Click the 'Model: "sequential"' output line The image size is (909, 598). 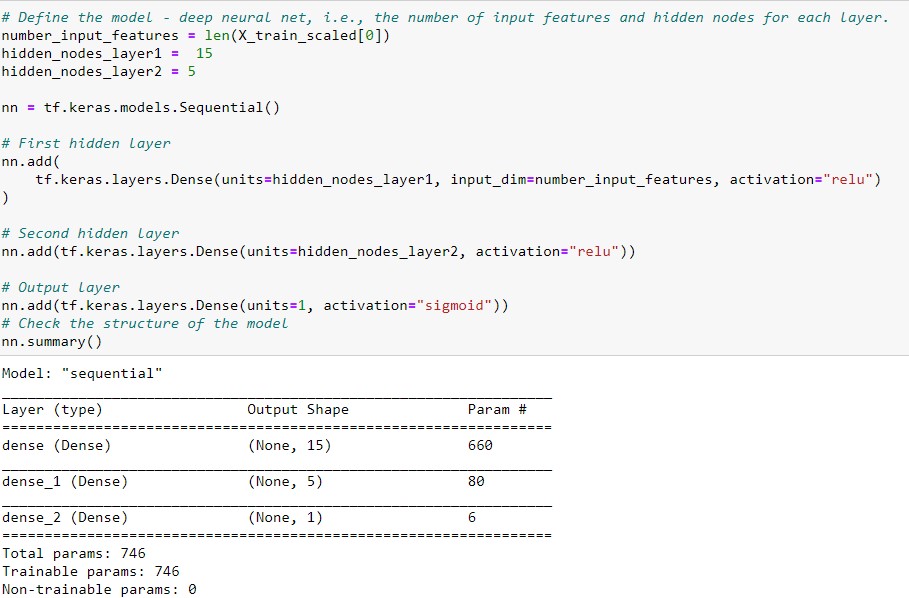point(82,374)
